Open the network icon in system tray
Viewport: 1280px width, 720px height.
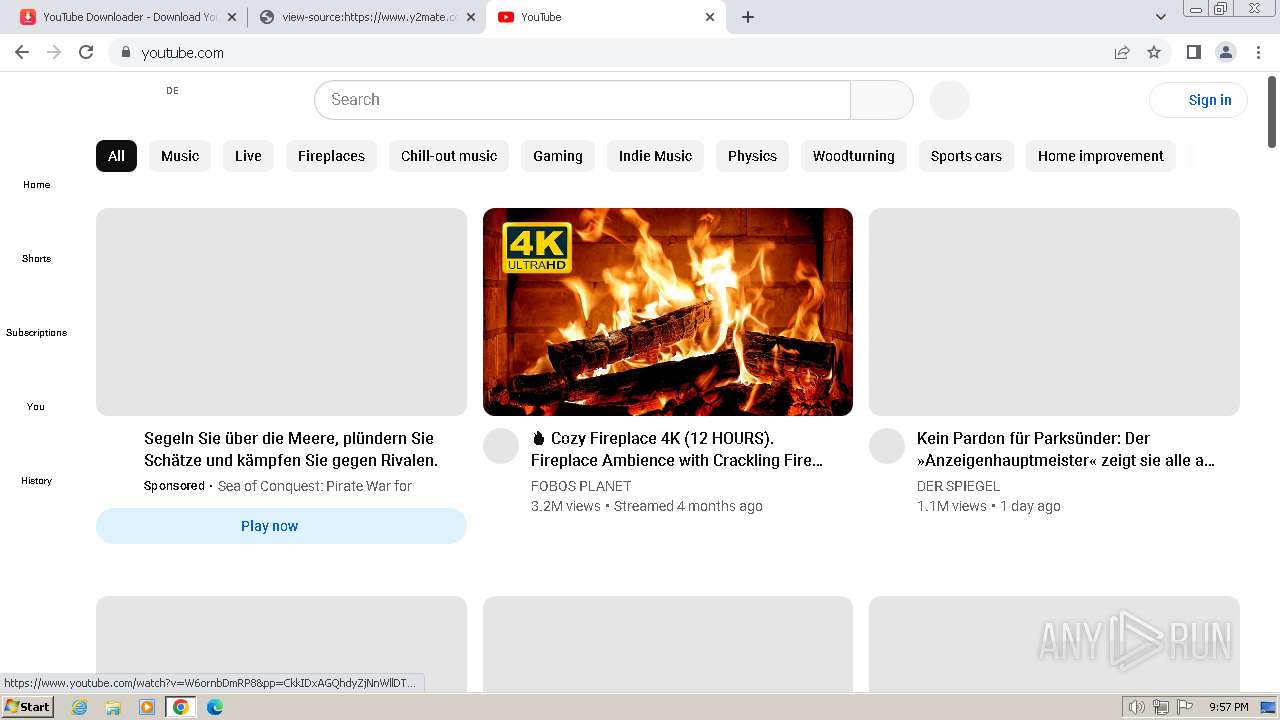(1161, 707)
